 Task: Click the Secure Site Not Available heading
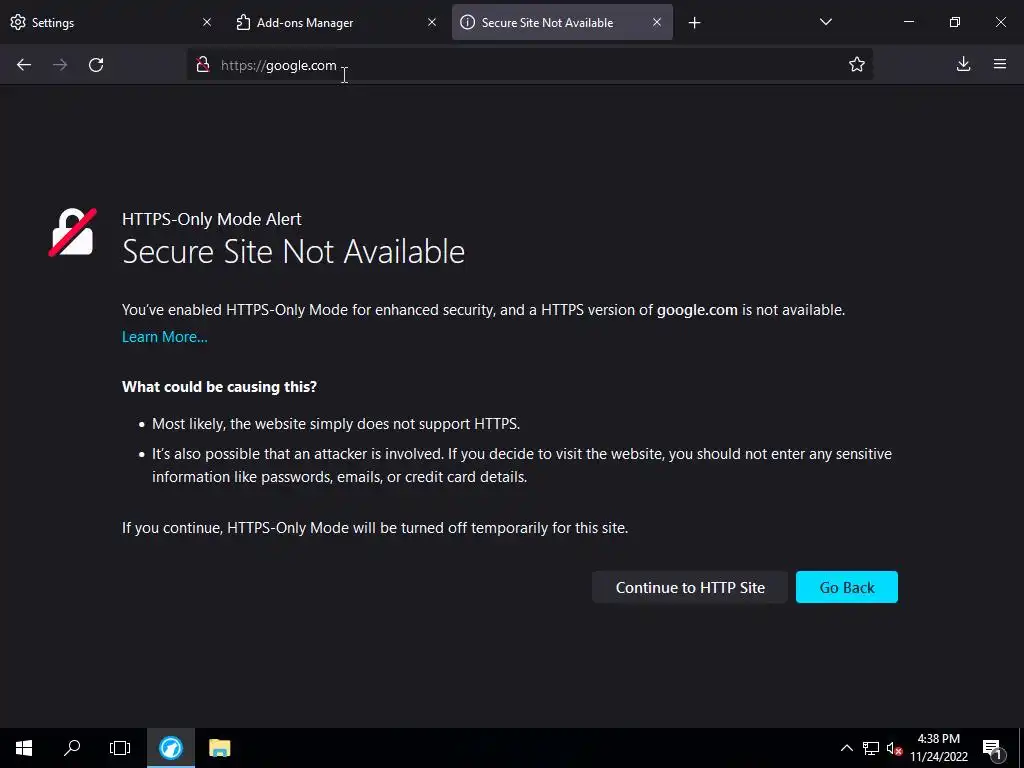click(293, 251)
